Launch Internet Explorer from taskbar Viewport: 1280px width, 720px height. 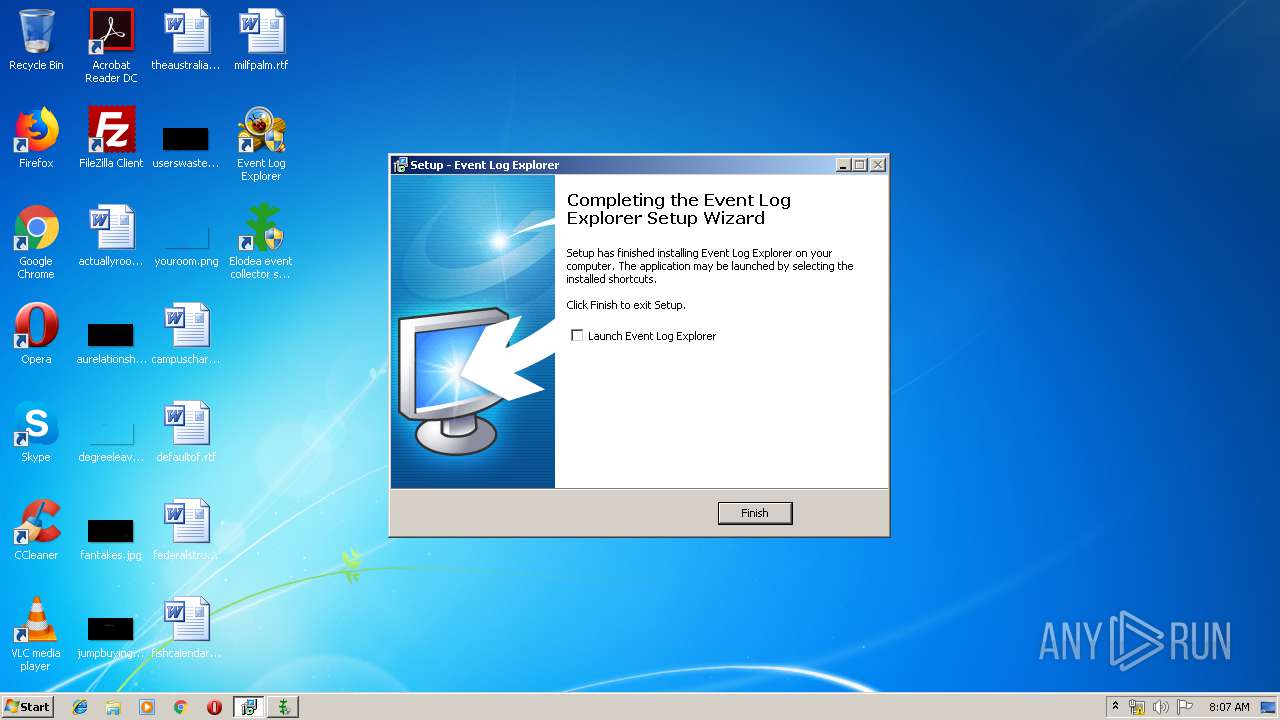[80, 707]
